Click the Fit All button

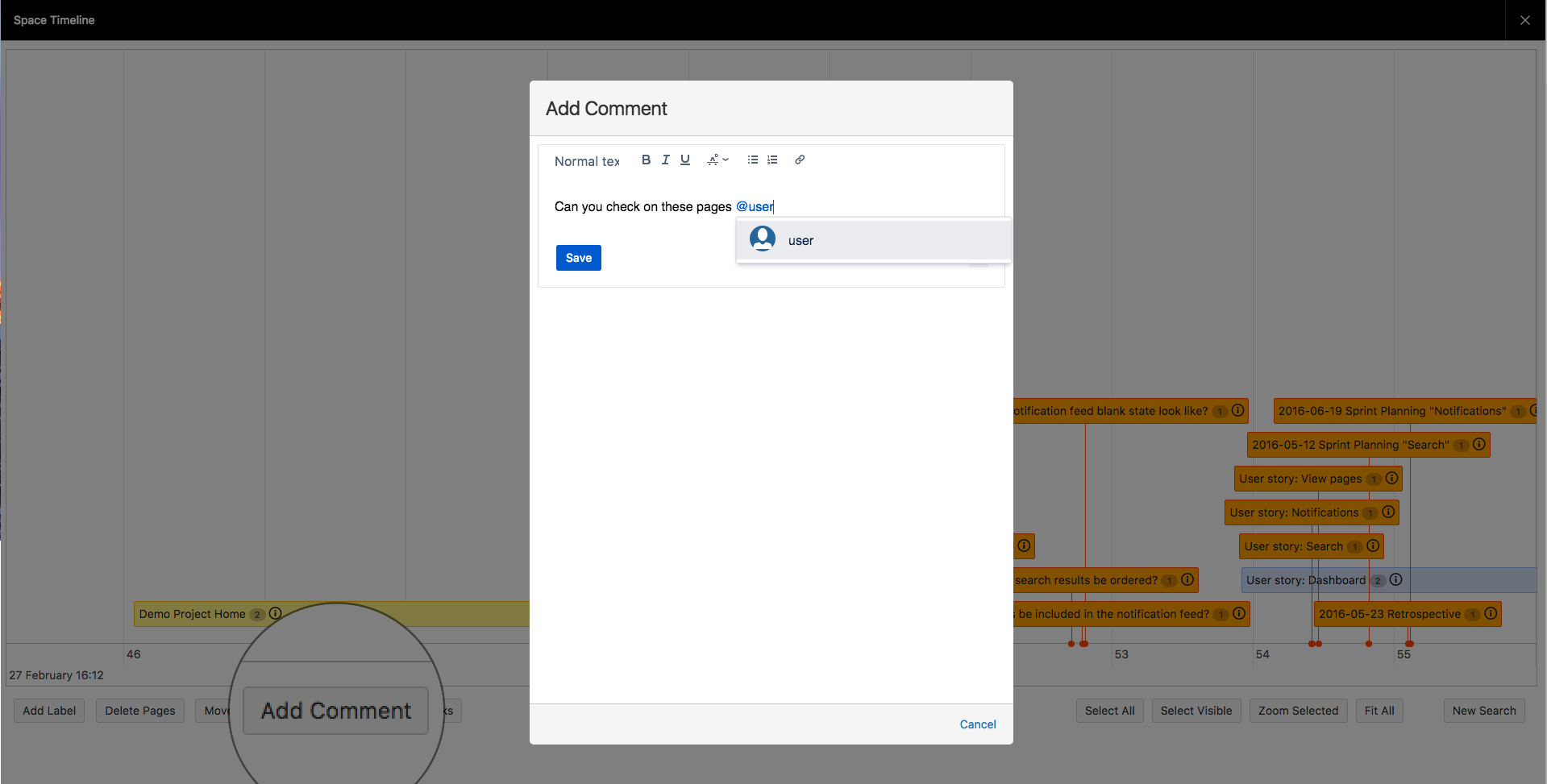1379,711
